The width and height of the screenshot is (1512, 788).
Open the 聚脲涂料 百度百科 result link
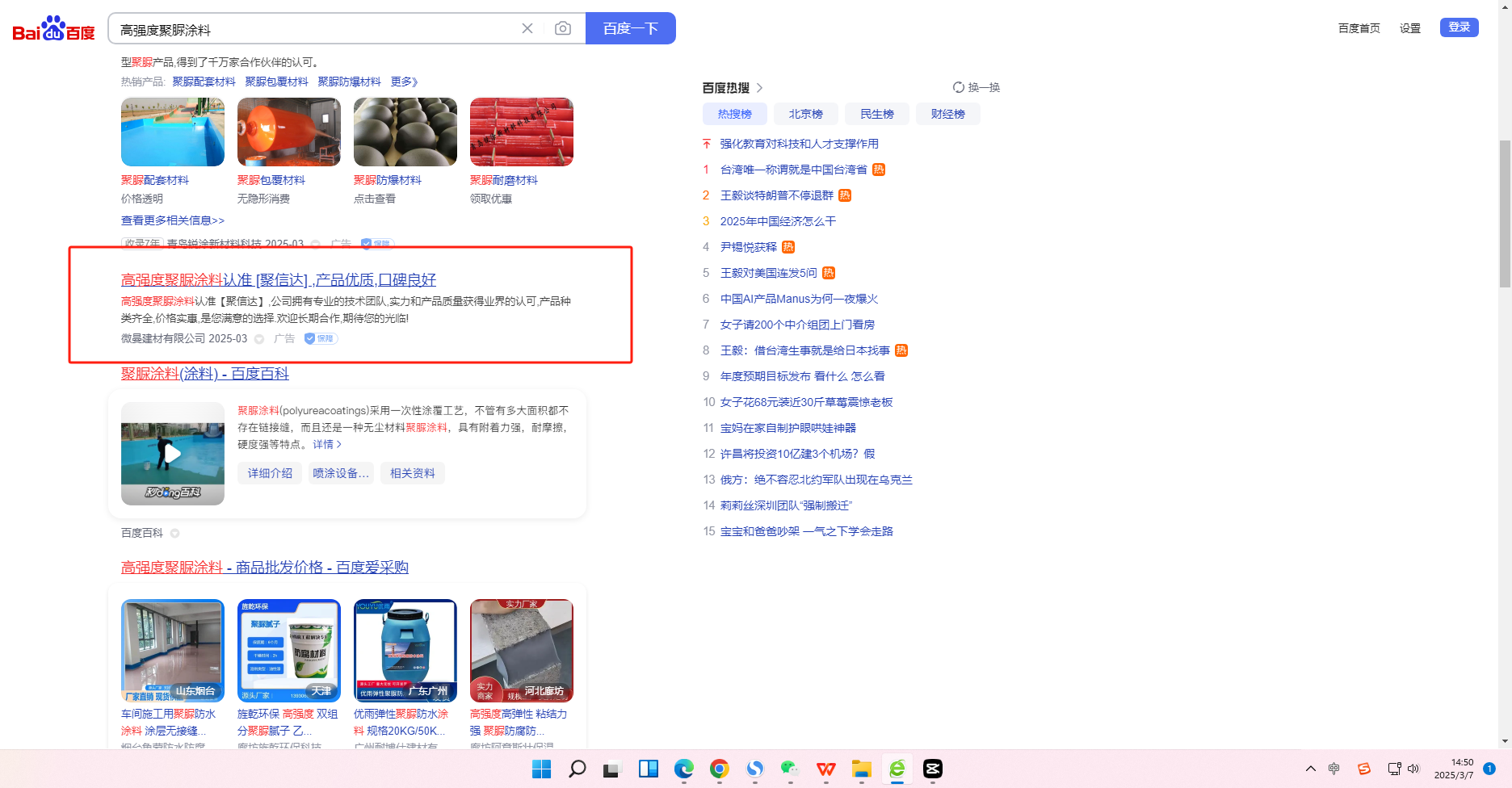(204, 374)
